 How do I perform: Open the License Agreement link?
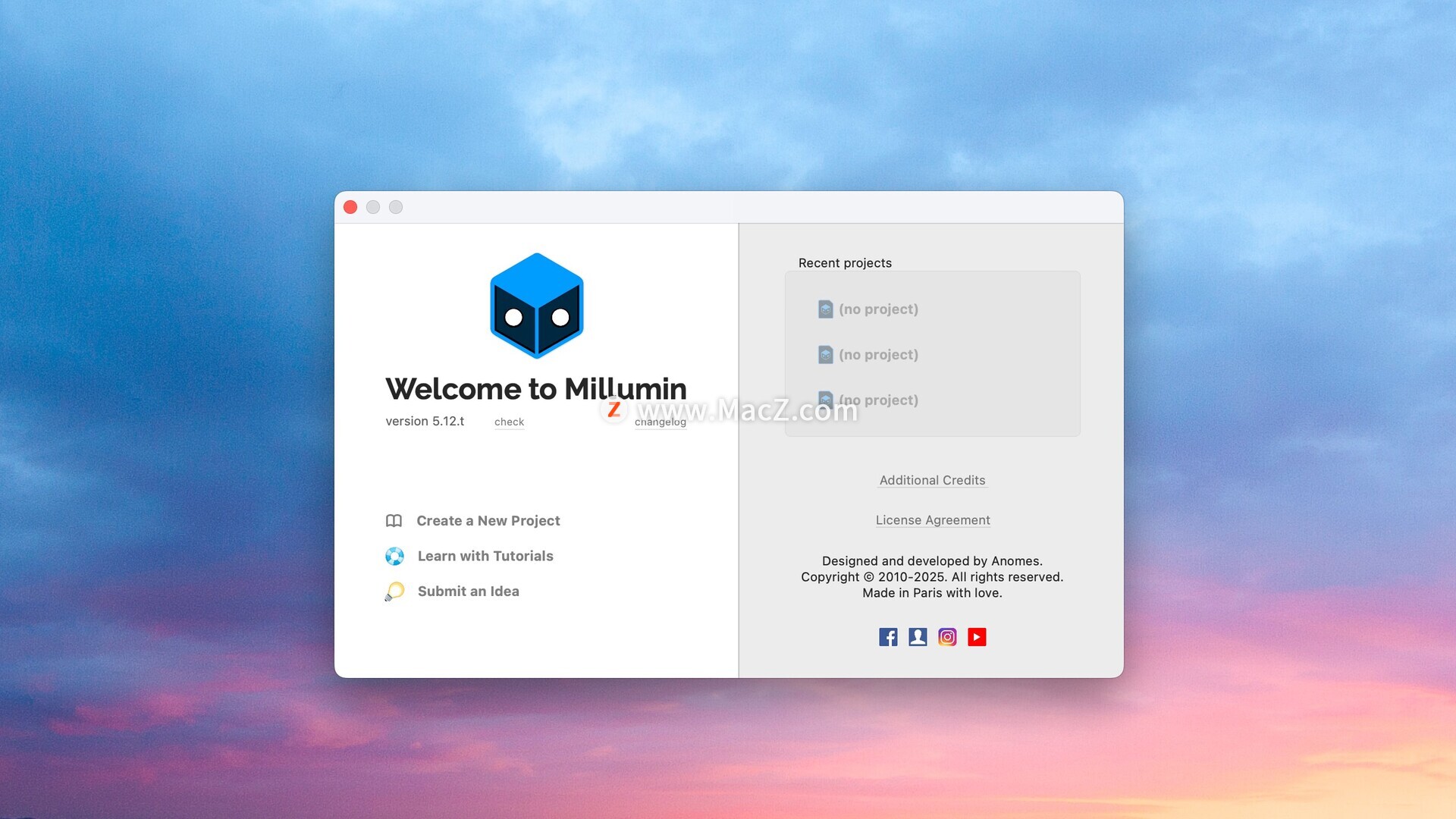pos(933,520)
